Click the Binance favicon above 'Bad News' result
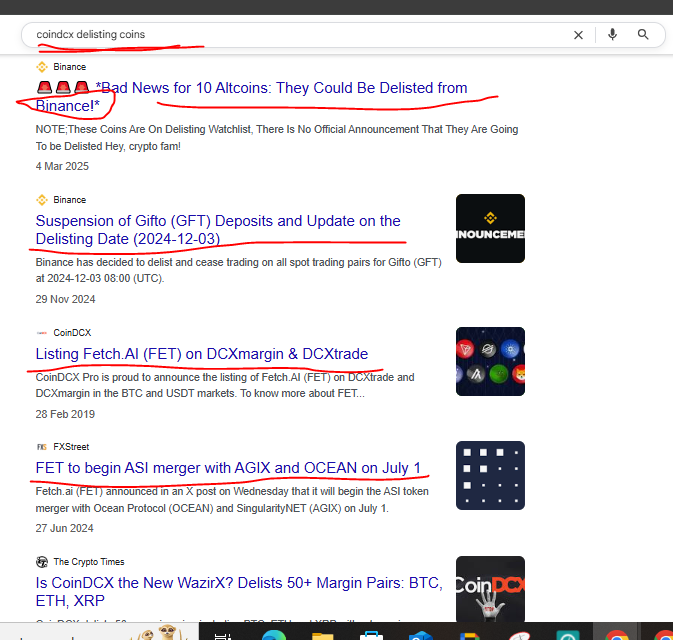 coord(42,67)
